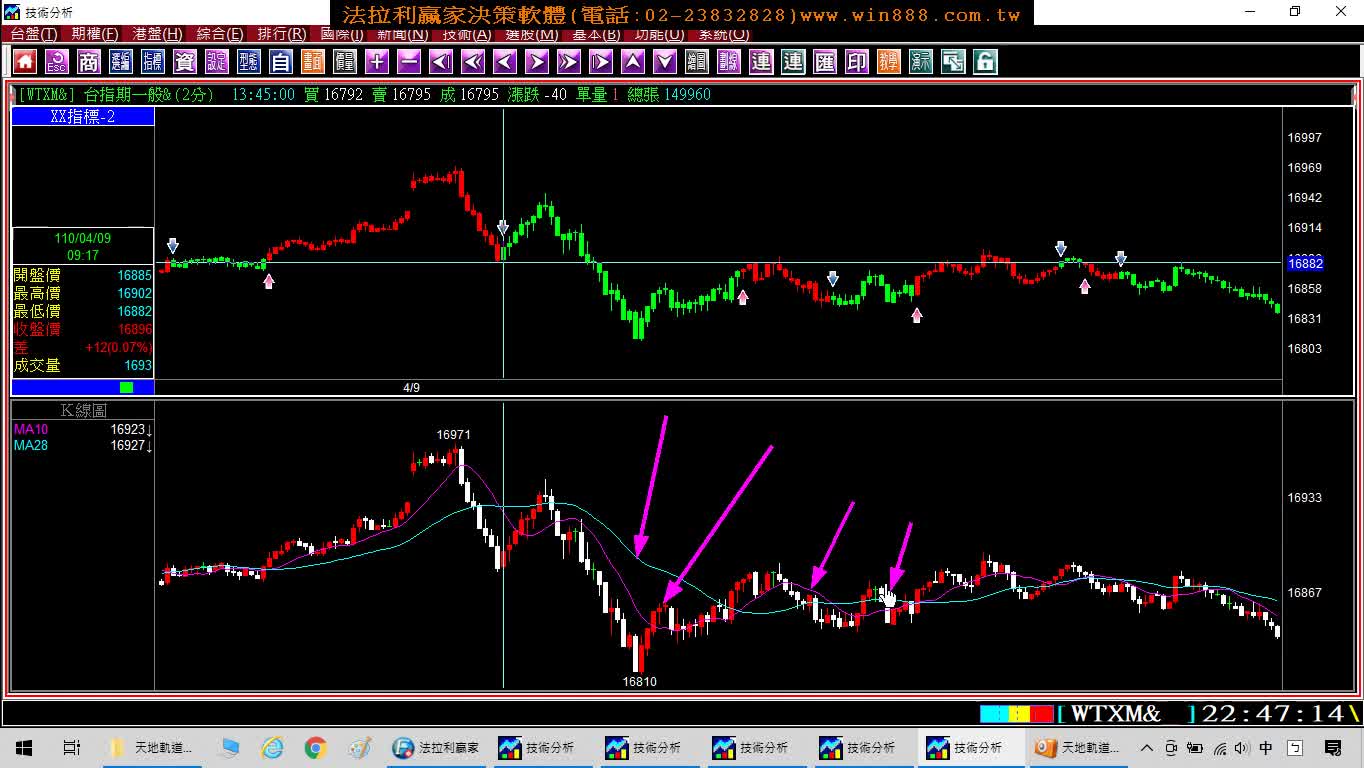Open the 設定 settings toolbar icon

(217, 62)
